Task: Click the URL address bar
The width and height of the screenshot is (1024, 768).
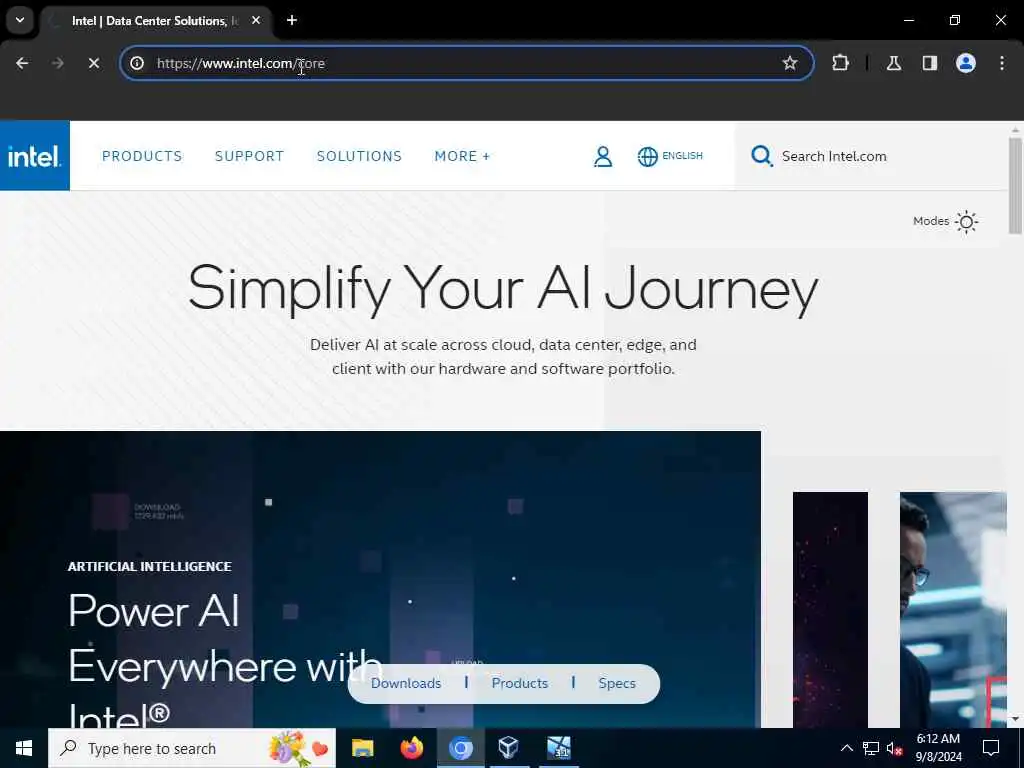Action: pyautogui.click(x=466, y=63)
